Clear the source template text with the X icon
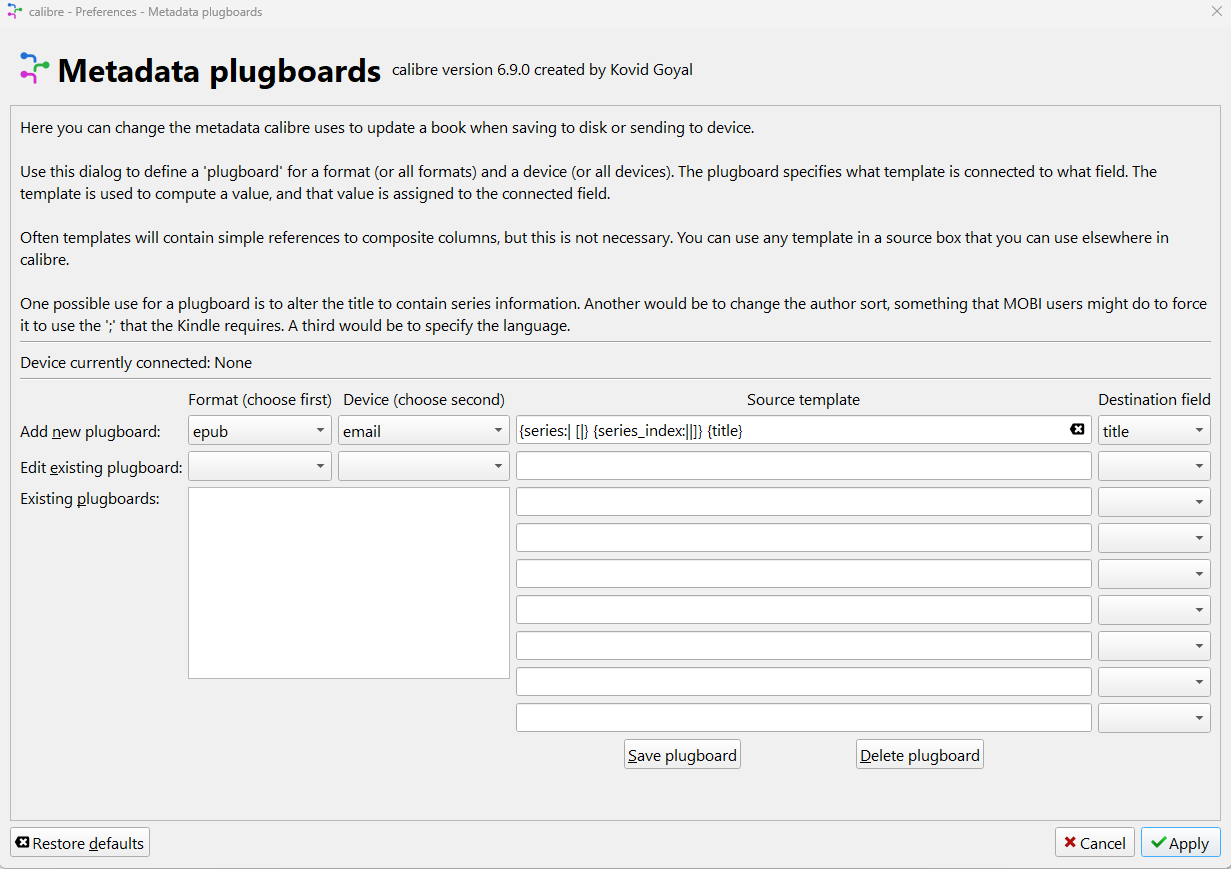 1077,430
